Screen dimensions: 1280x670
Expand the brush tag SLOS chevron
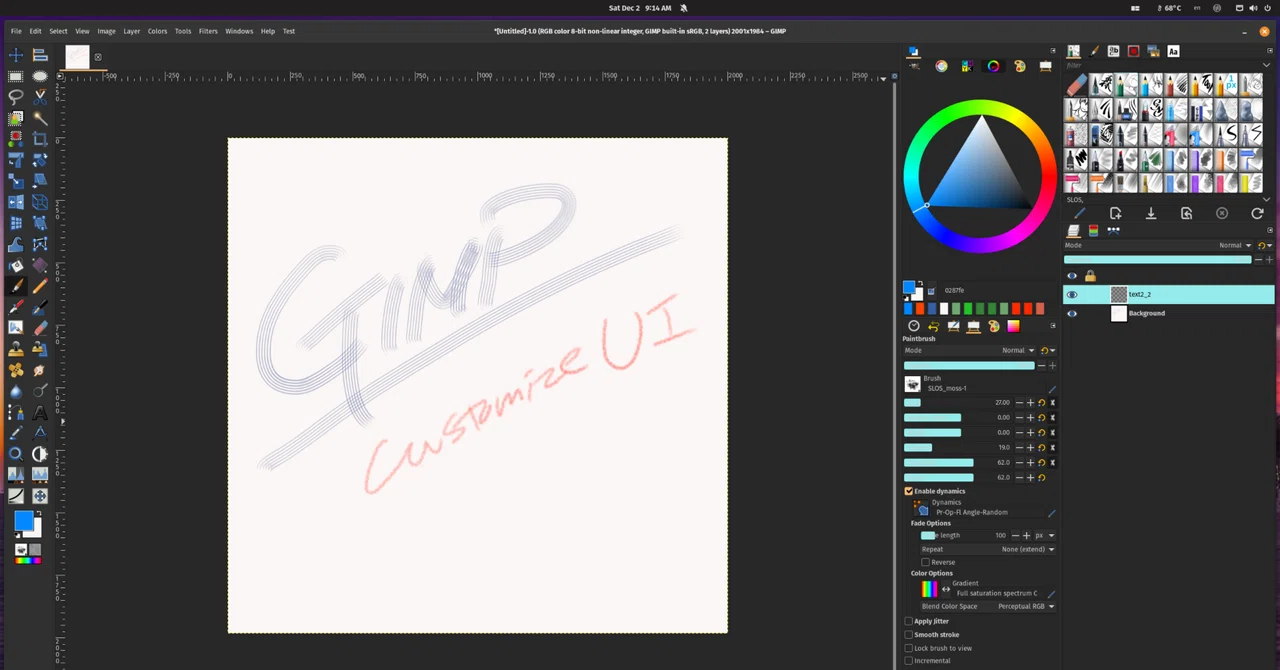click(1267, 199)
